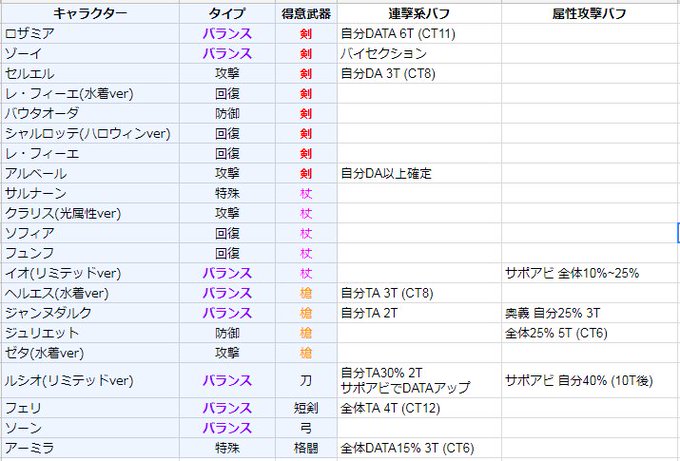Click 槍 weapon in ゼタ(水着ver) row
The width and height of the screenshot is (680, 461).
tap(306, 353)
